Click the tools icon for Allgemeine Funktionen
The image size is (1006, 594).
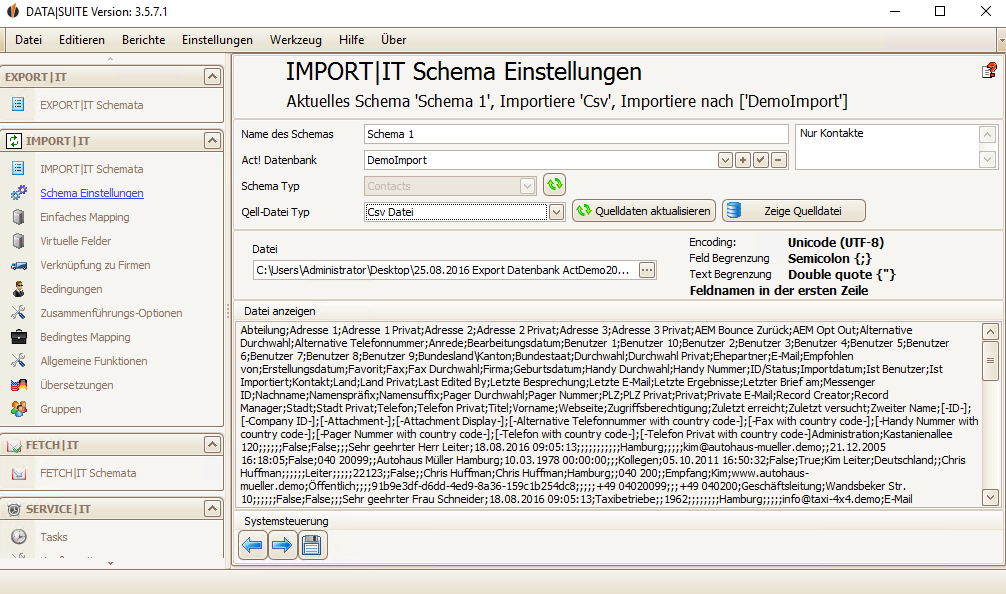point(19,361)
